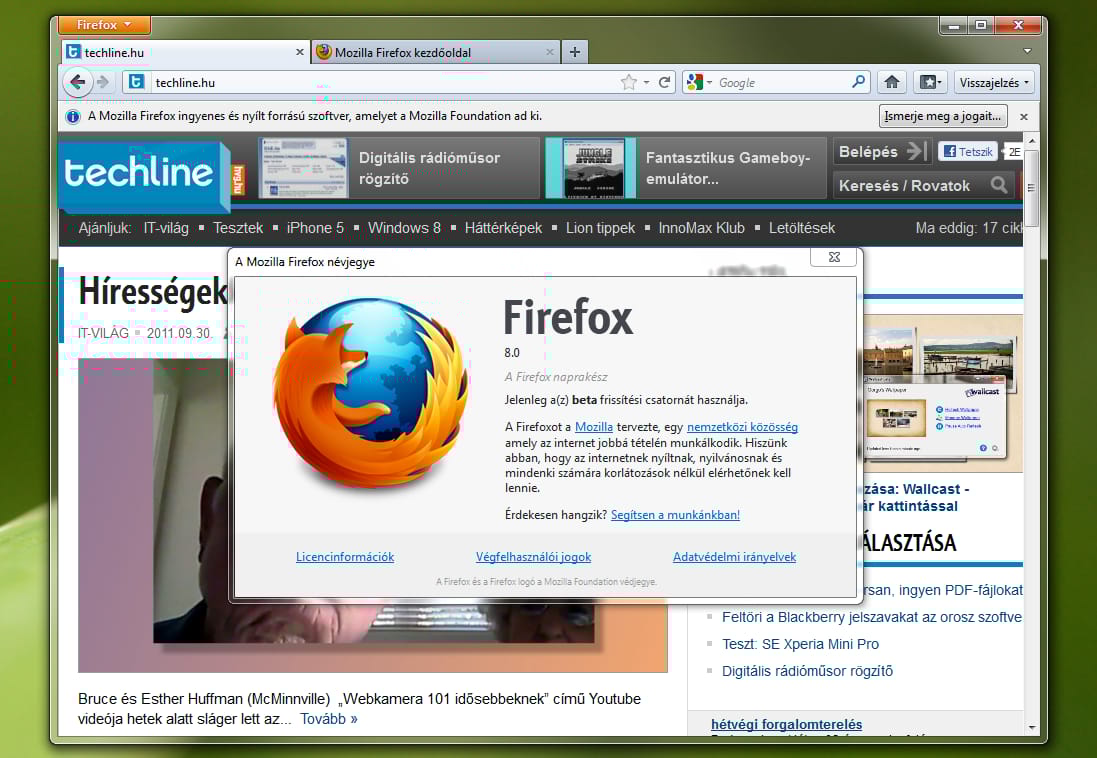
Task: Click the search magnifier beside Rovatok
Action: (x=998, y=185)
